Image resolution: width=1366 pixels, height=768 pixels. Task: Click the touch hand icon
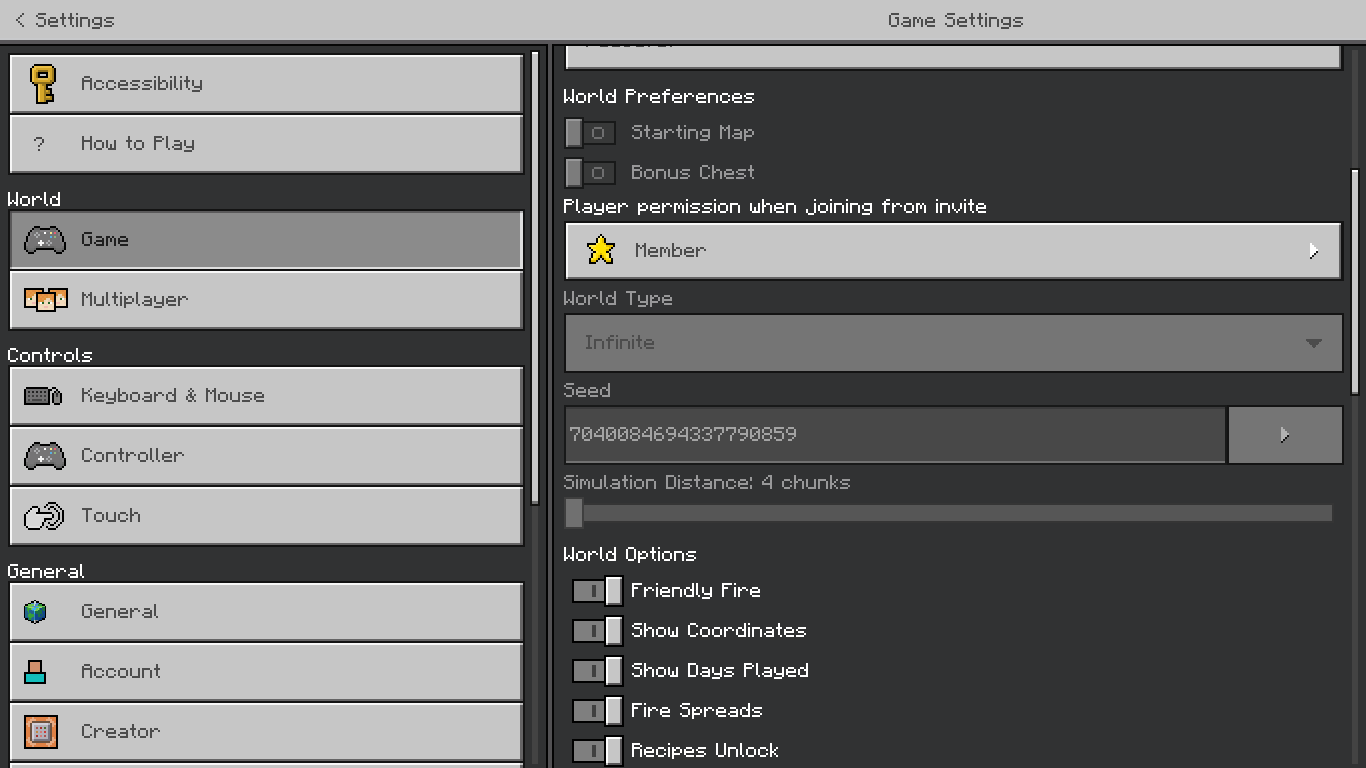[43, 516]
